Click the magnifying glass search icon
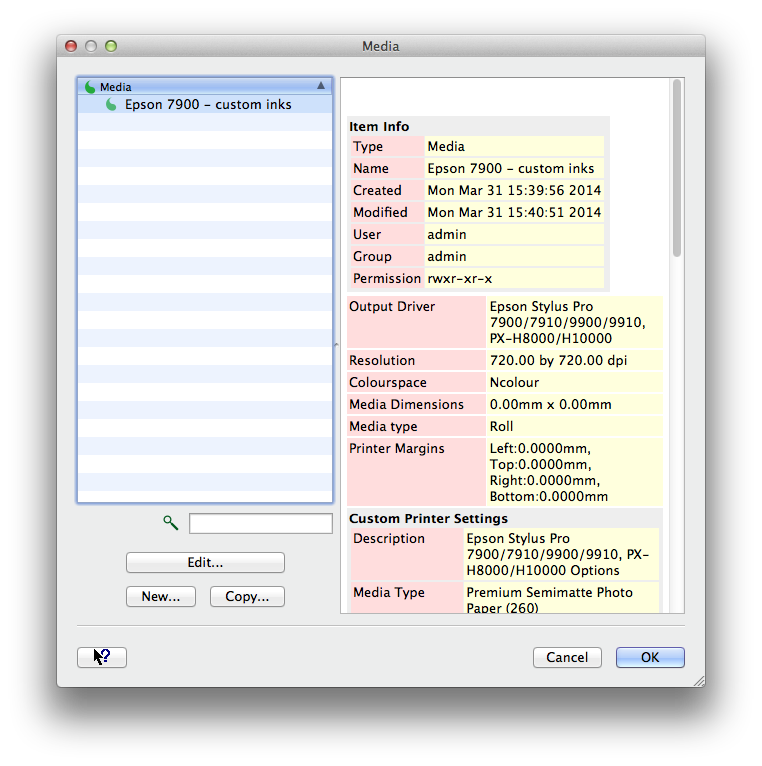This screenshot has height=766, width=762. click(x=170, y=523)
